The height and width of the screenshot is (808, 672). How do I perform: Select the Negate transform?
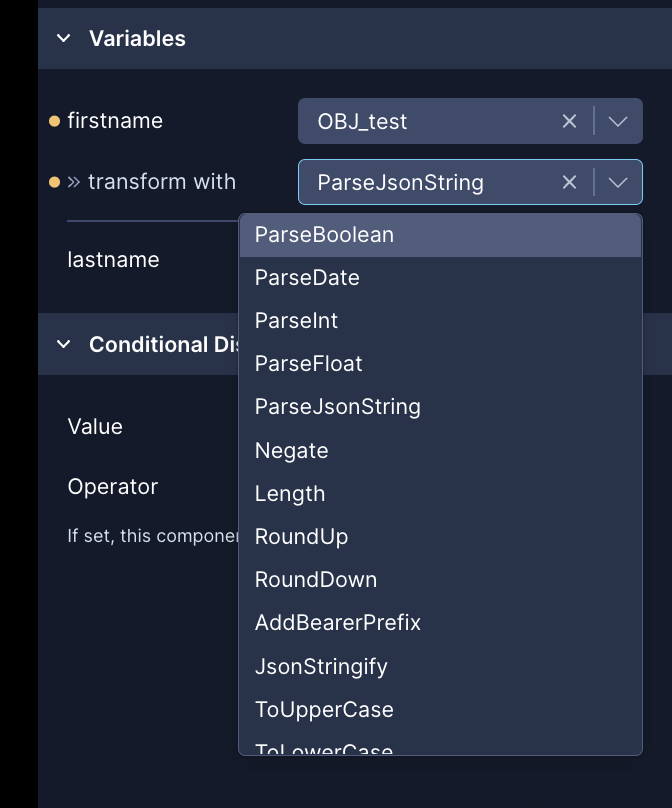point(291,450)
